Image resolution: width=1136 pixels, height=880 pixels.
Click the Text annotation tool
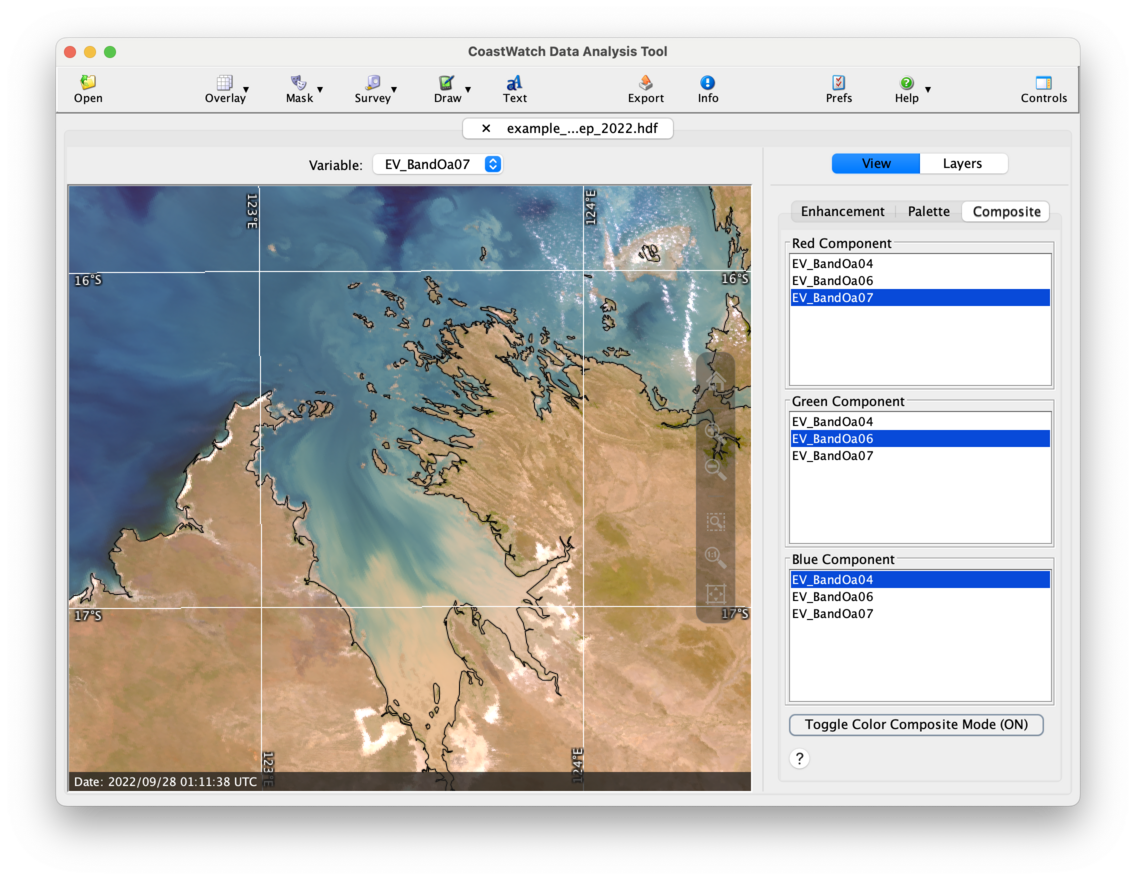pos(514,88)
